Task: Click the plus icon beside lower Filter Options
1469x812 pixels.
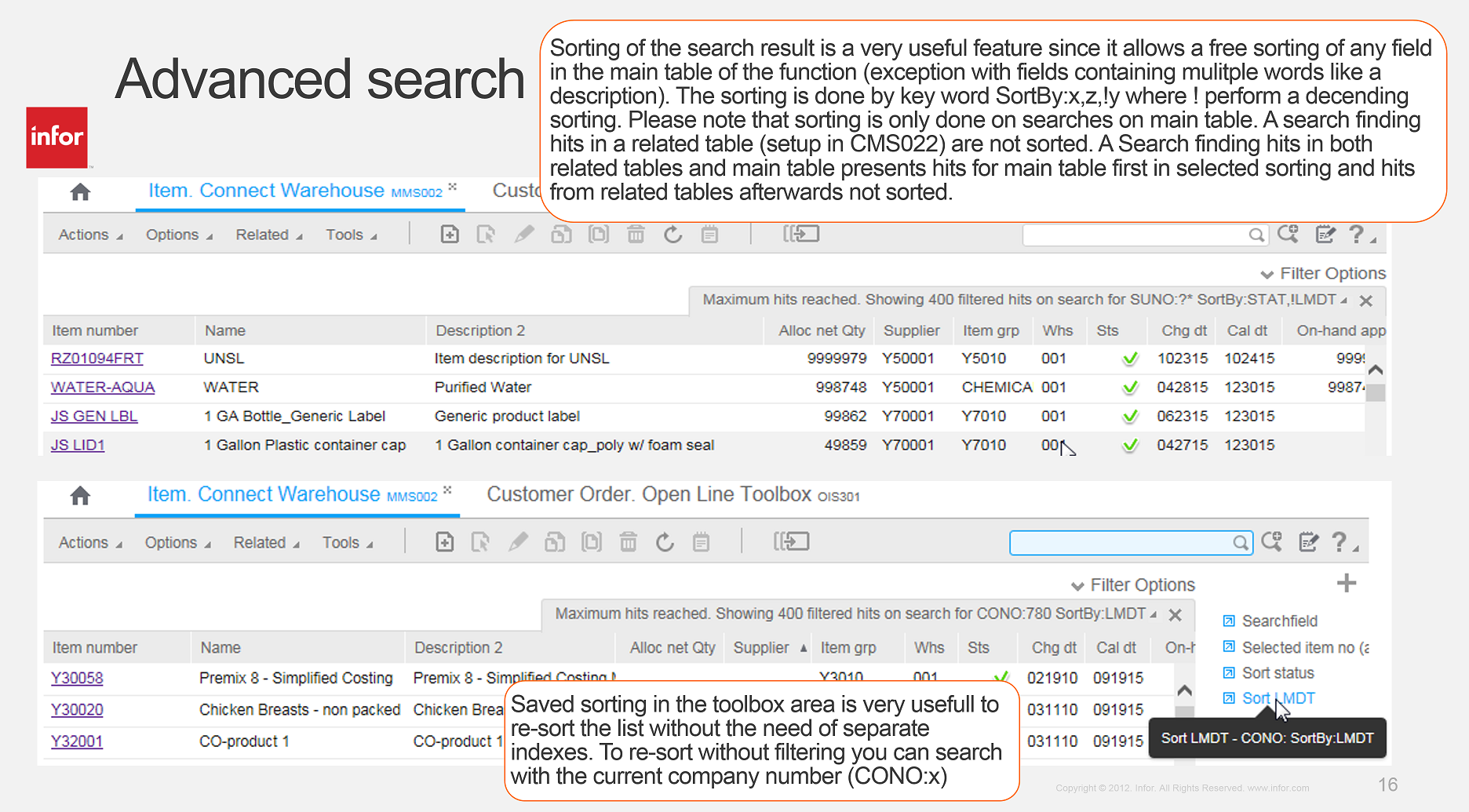Action: coord(1346,583)
